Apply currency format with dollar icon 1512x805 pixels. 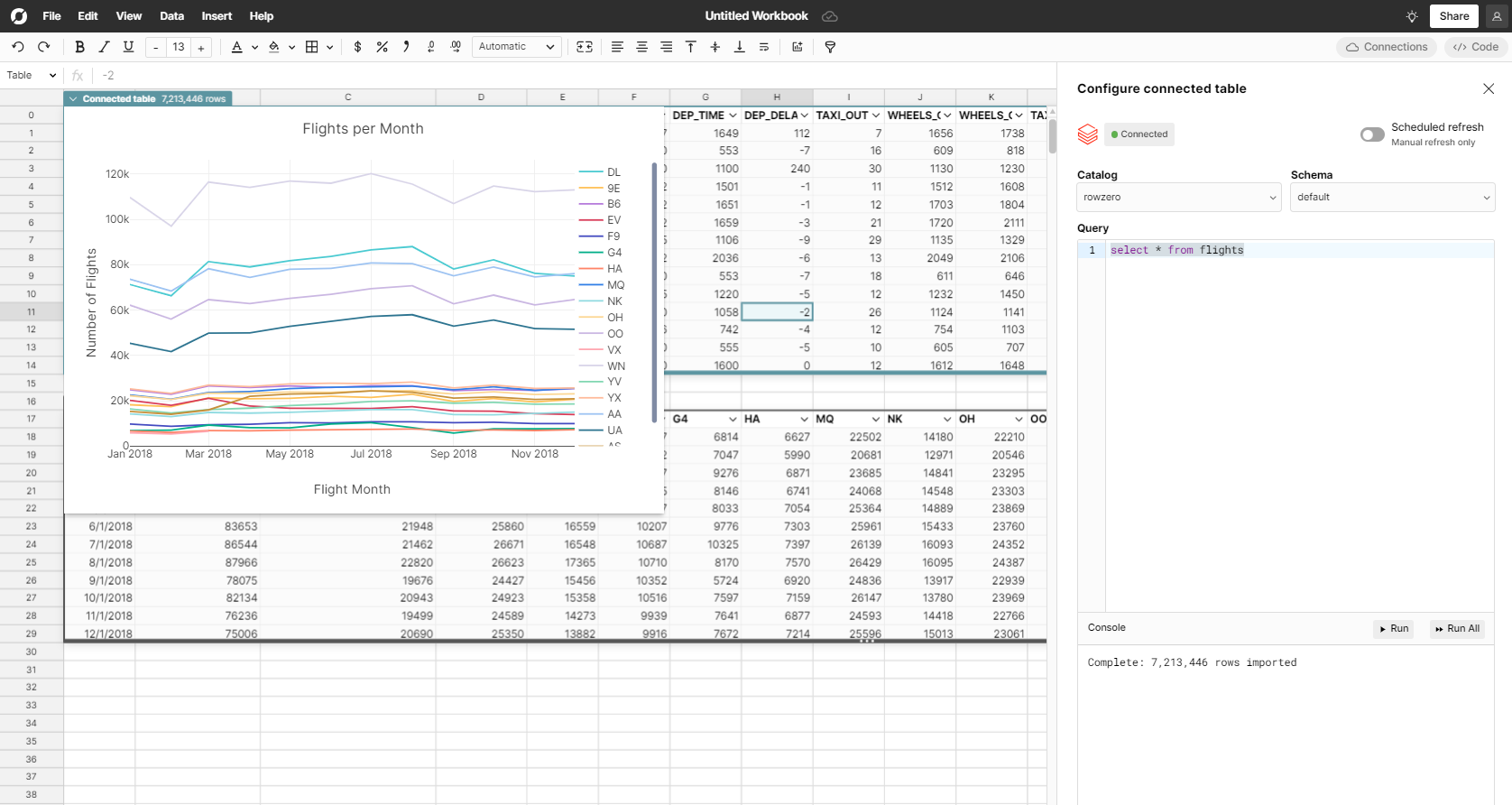358,47
